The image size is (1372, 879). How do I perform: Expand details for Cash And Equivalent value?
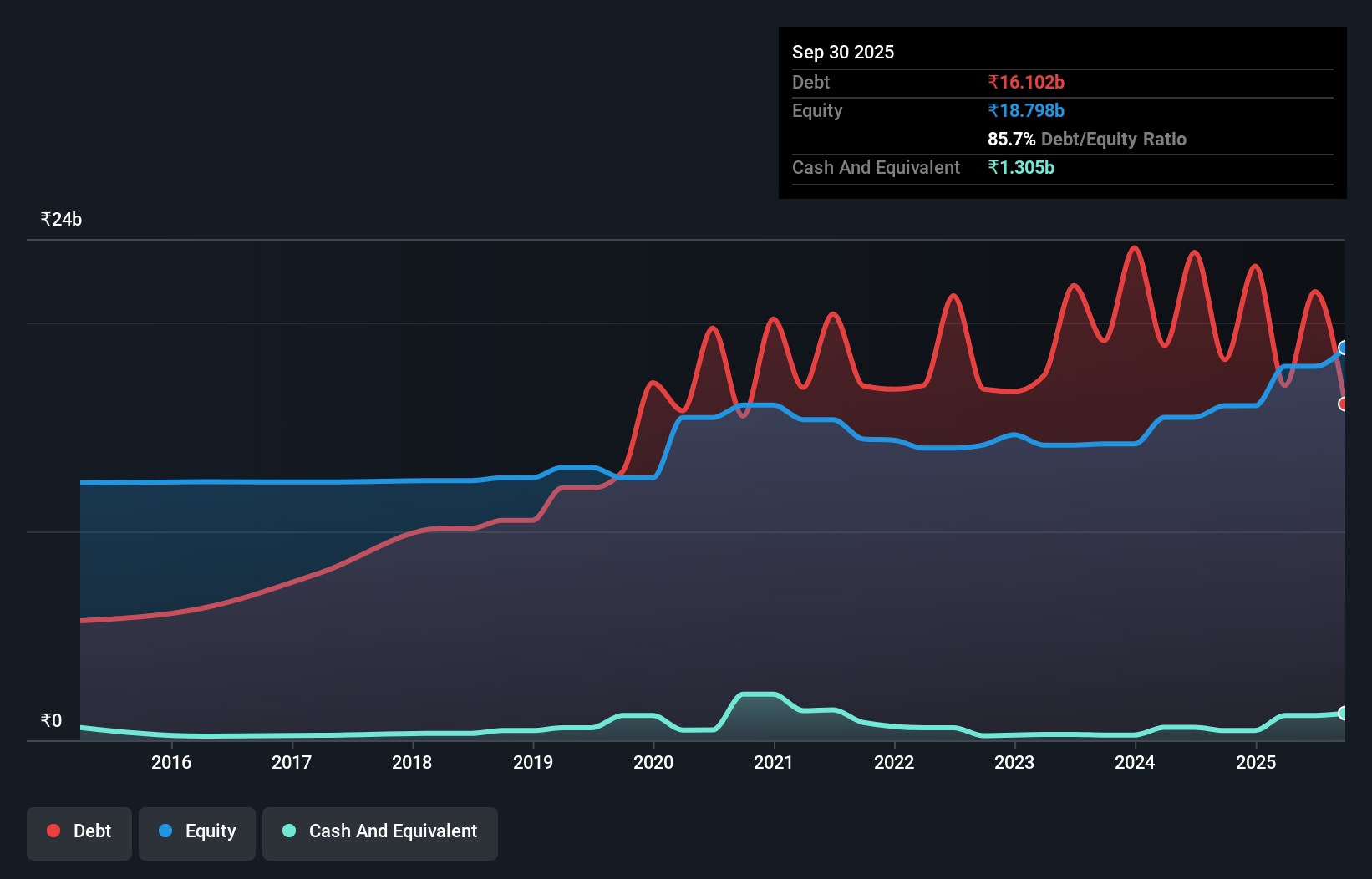pos(1021,167)
